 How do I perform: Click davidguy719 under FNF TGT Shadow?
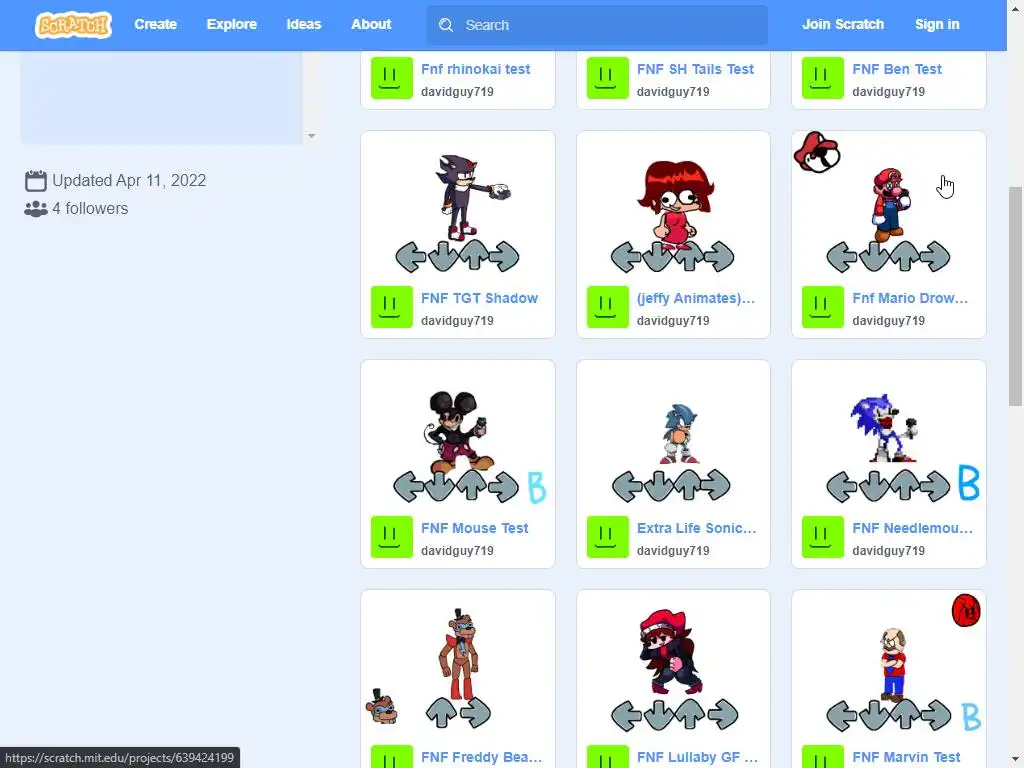(457, 321)
